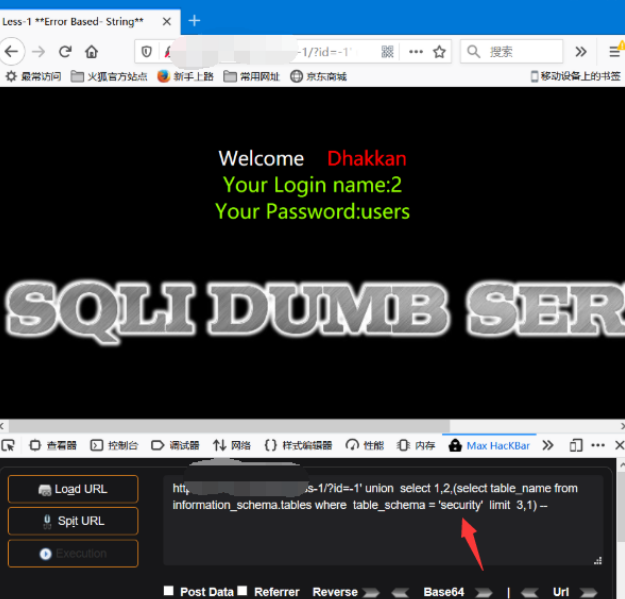Click the Reverse forward arrow
The image size is (625, 599).
pyautogui.click(x=371, y=592)
